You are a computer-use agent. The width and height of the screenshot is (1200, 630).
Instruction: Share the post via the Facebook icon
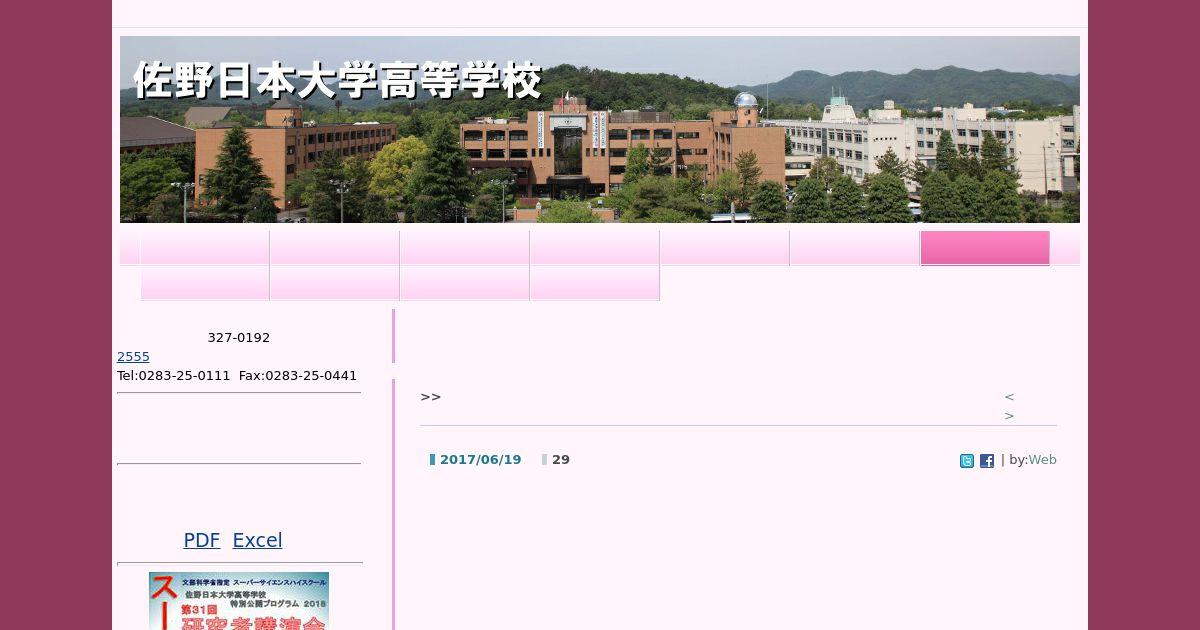click(987, 461)
